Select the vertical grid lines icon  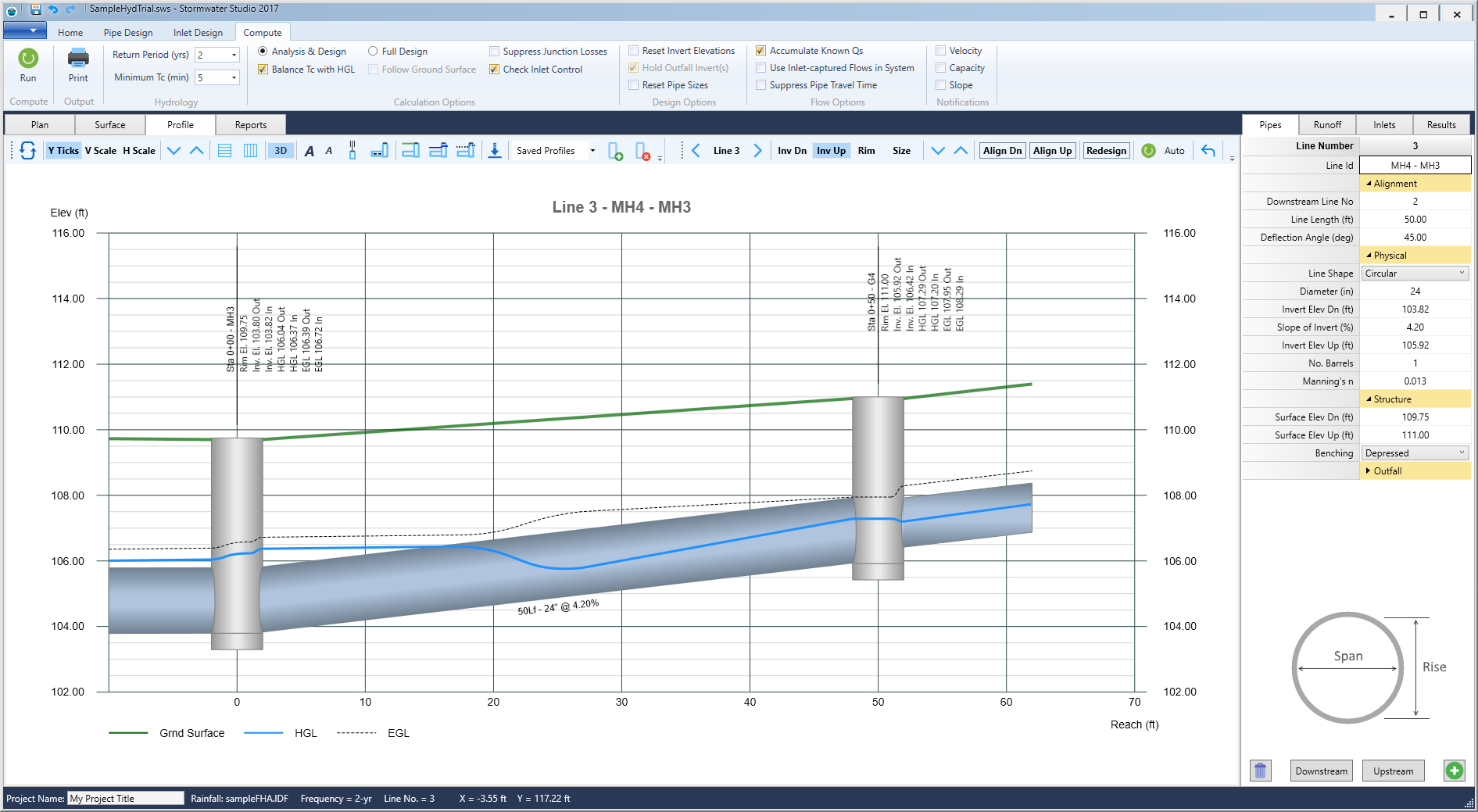pyautogui.click(x=249, y=150)
